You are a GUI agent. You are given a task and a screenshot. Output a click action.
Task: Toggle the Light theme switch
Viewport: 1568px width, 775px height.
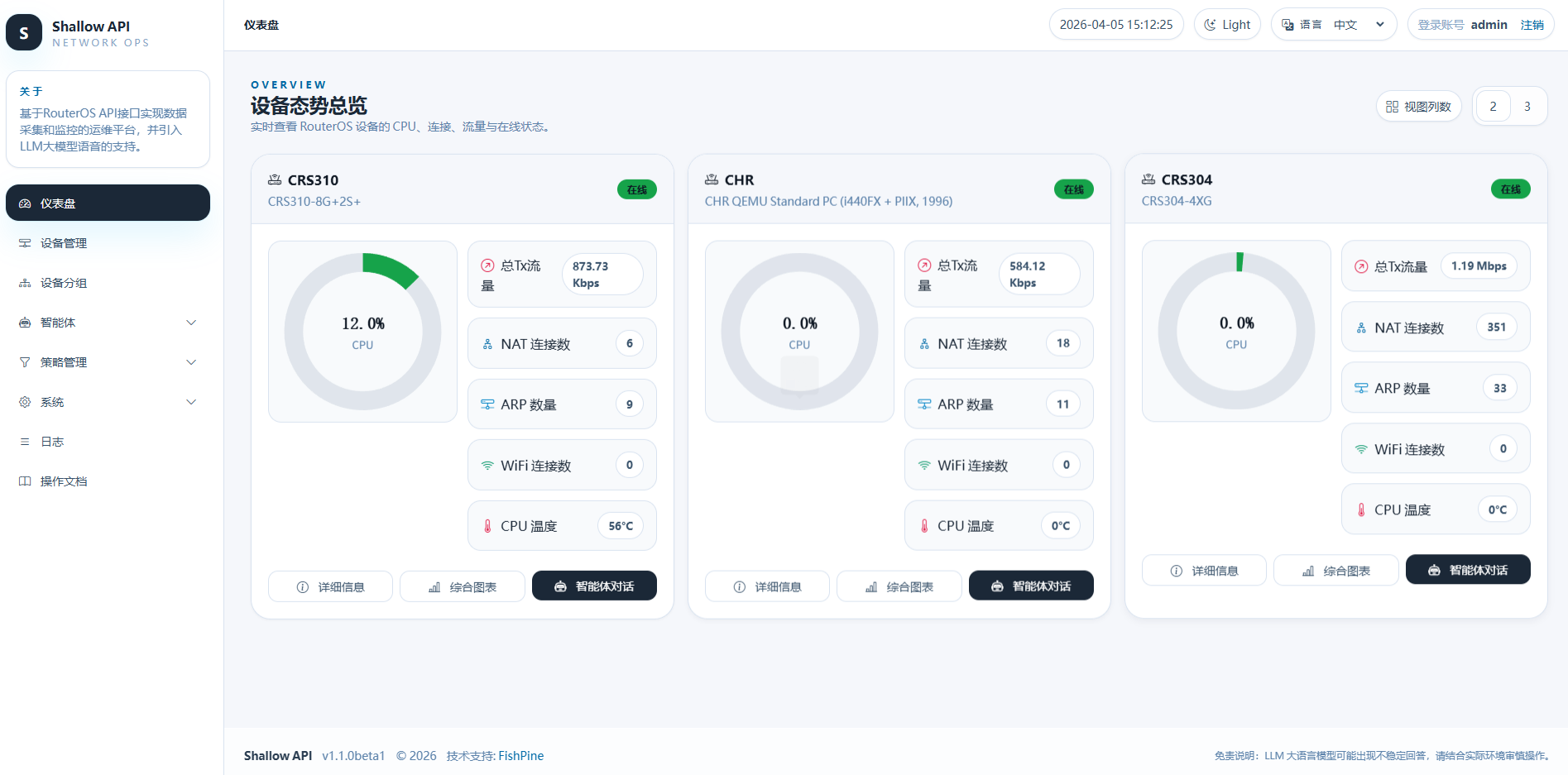(1227, 25)
